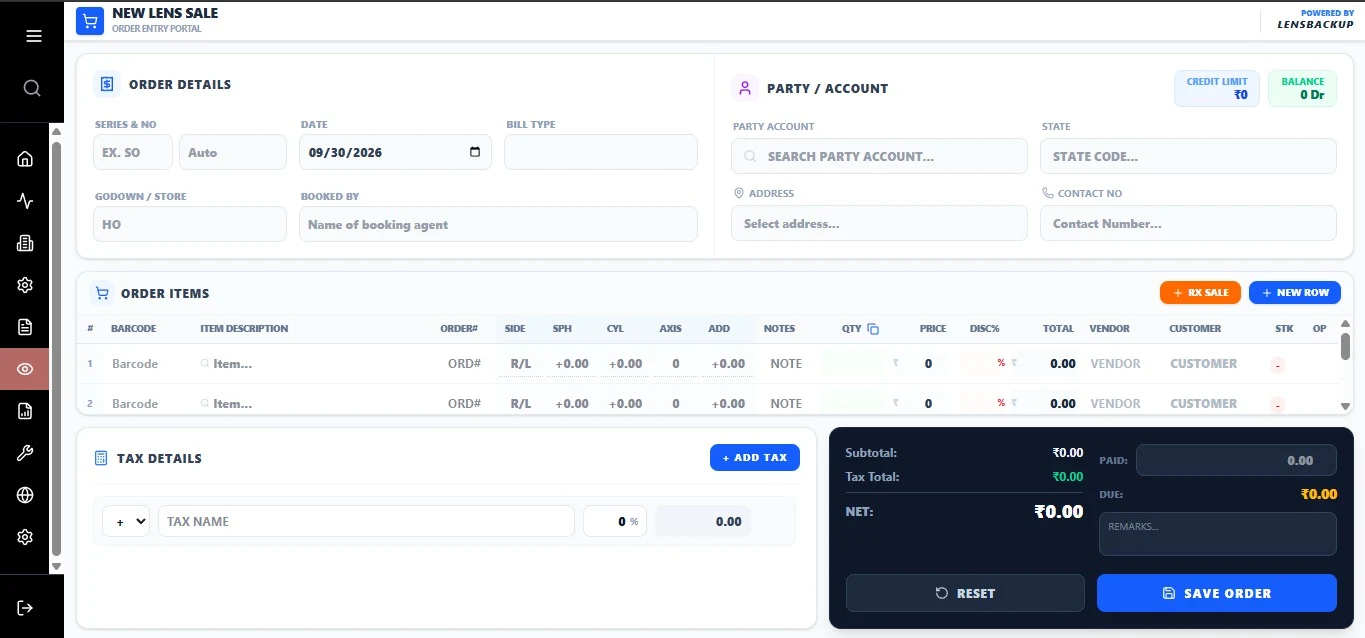The height and width of the screenshot is (638, 1365).
Task: Click the State Code input field
Action: [x=1188, y=156]
